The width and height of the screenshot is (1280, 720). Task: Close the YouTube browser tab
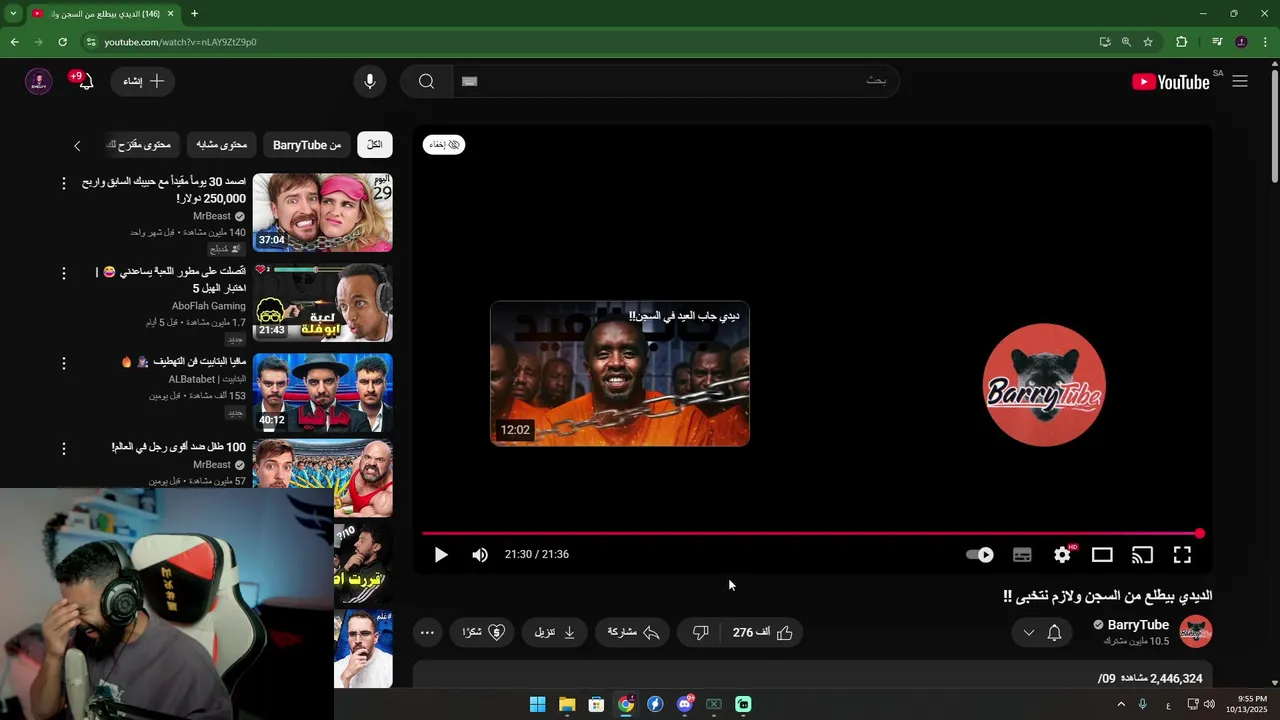(171, 14)
